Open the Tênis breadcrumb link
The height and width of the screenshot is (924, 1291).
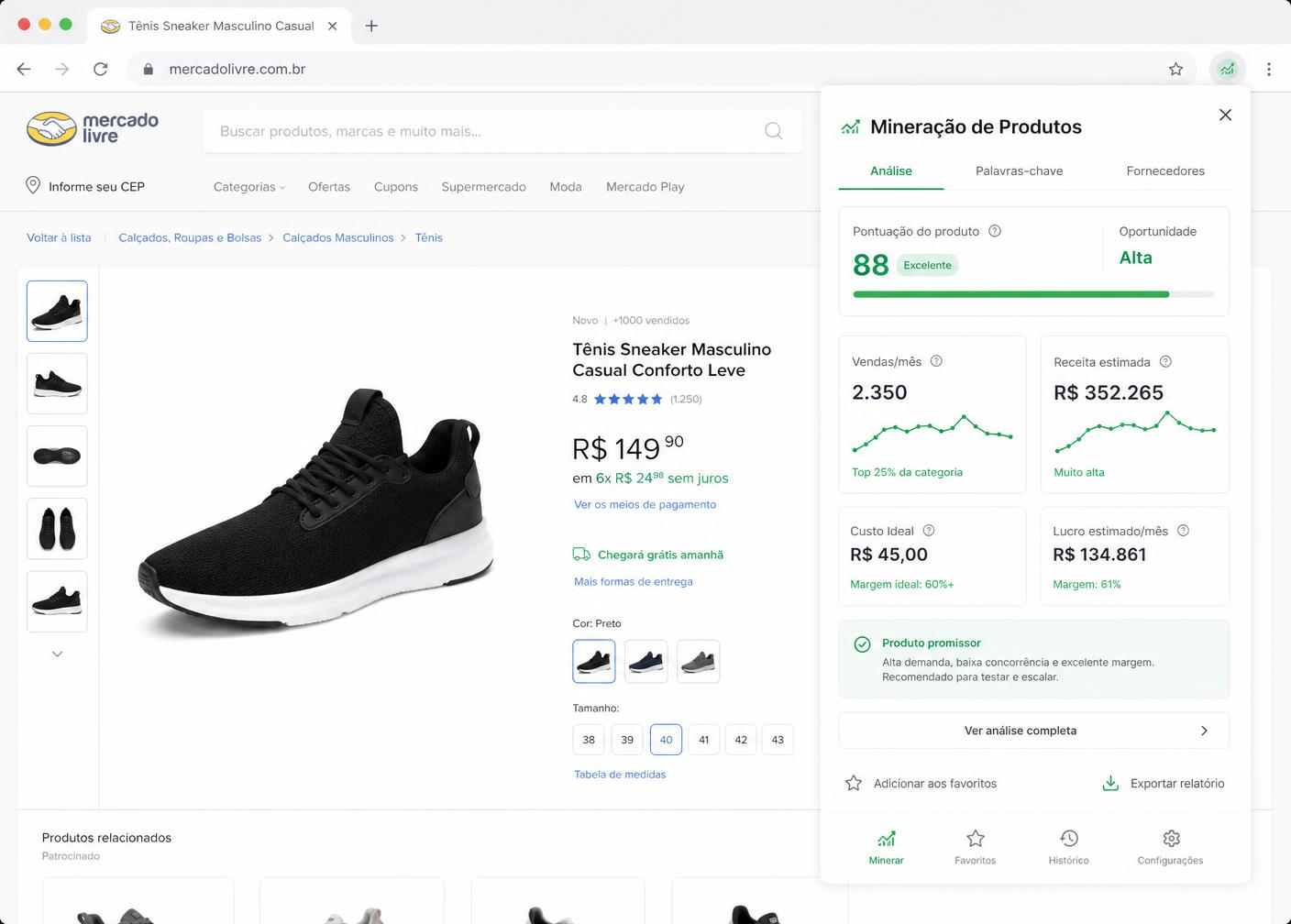428,237
